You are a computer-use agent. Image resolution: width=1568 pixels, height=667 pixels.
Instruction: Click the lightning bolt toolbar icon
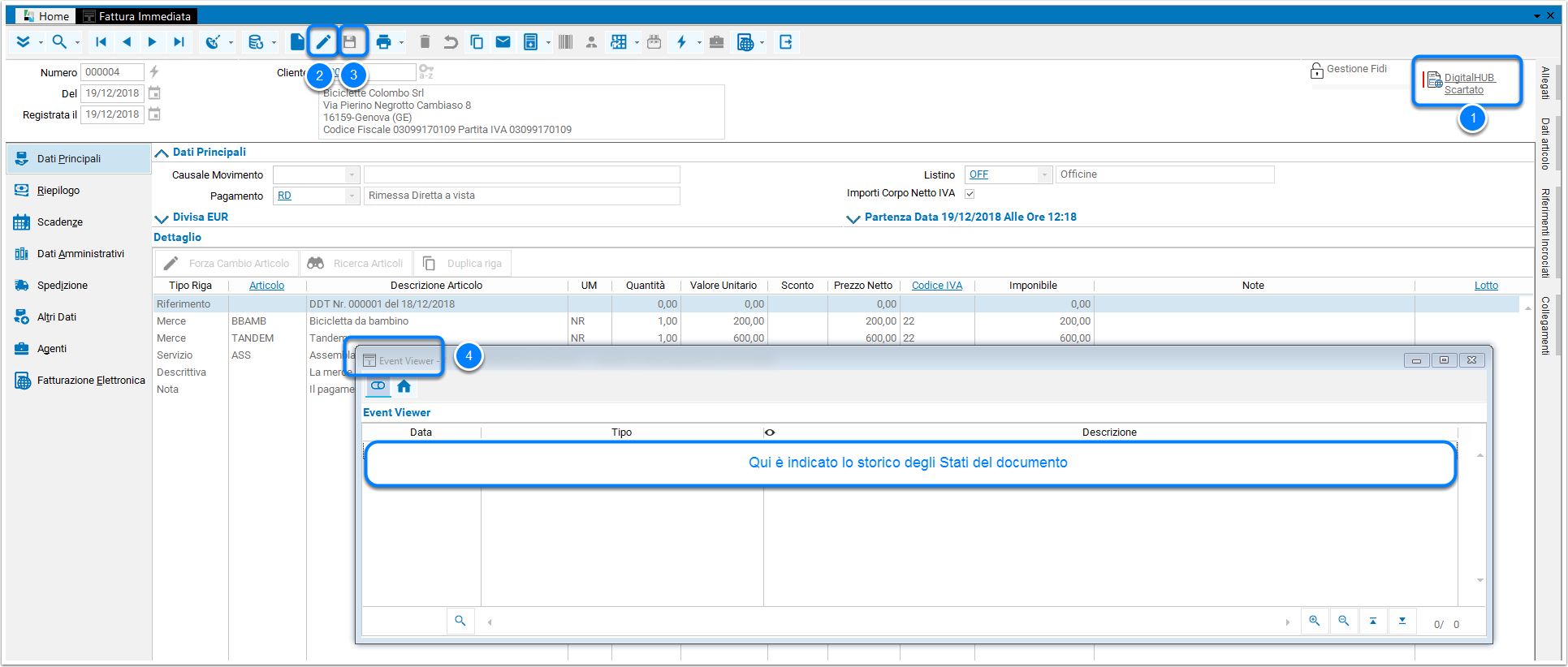(x=681, y=42)
